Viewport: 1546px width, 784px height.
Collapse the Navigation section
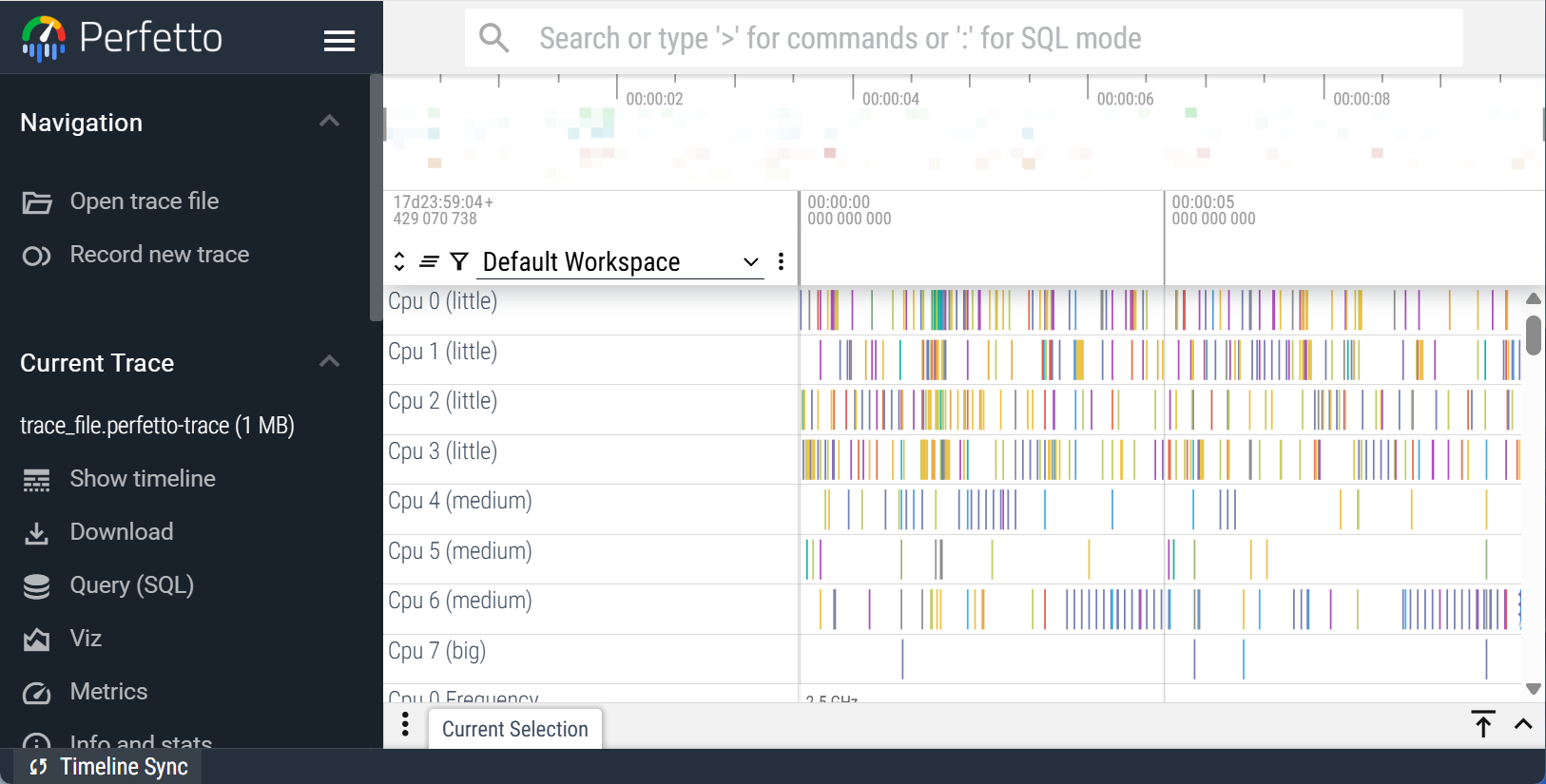point(329,121)
